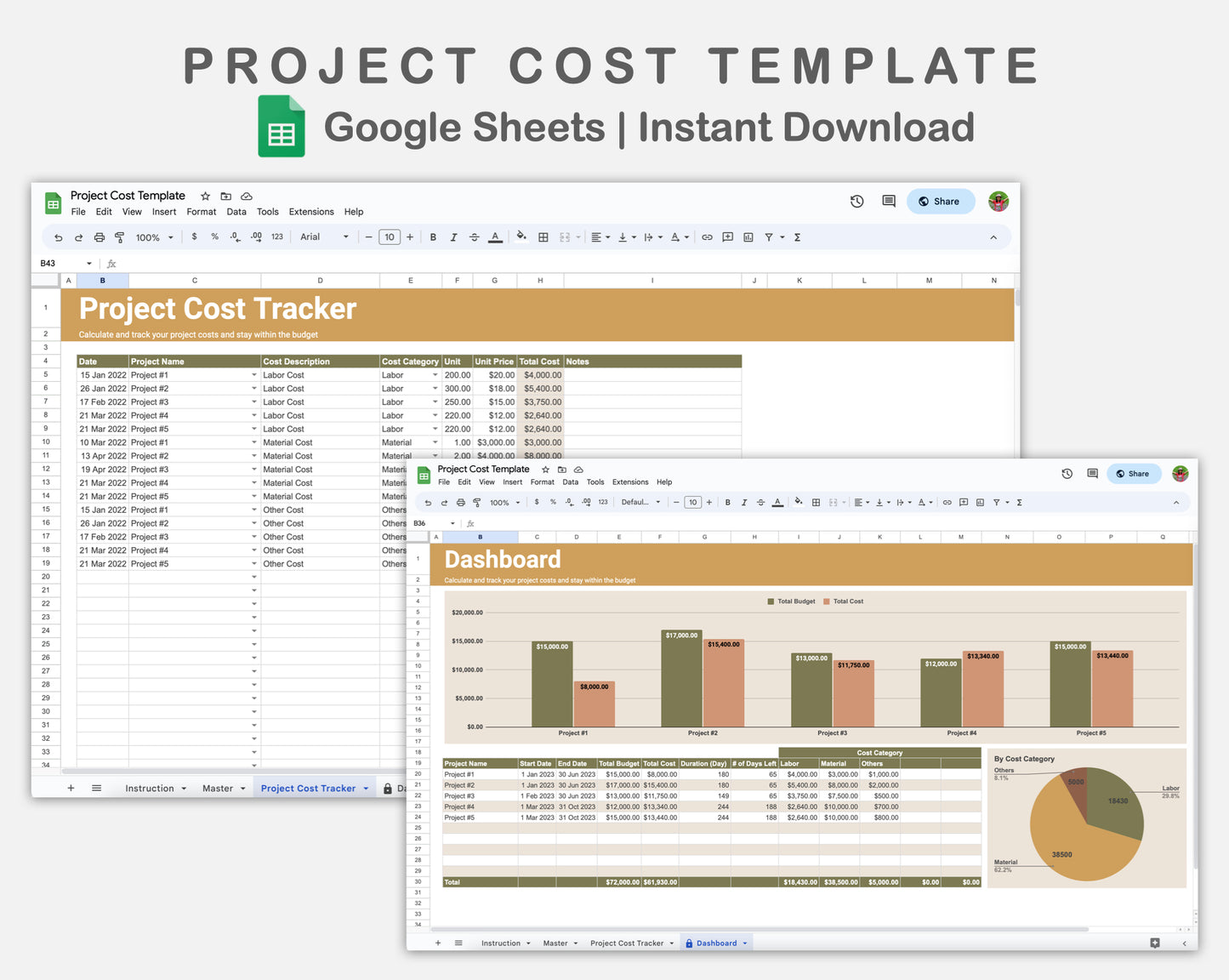Screen dimensions: 1229x980
Task: Decrease decimal places
Action: coord(235,237)
